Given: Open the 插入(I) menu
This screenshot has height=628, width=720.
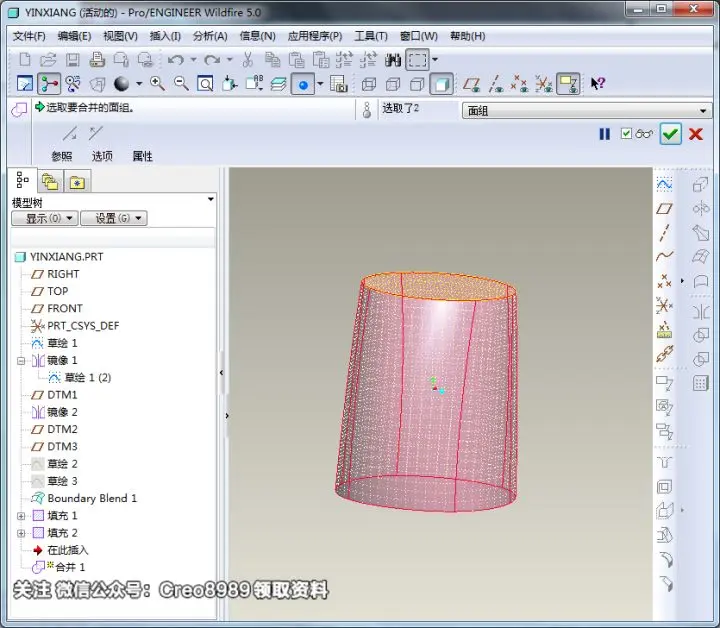Looking at the screenshot, I should tap(165, 36).
